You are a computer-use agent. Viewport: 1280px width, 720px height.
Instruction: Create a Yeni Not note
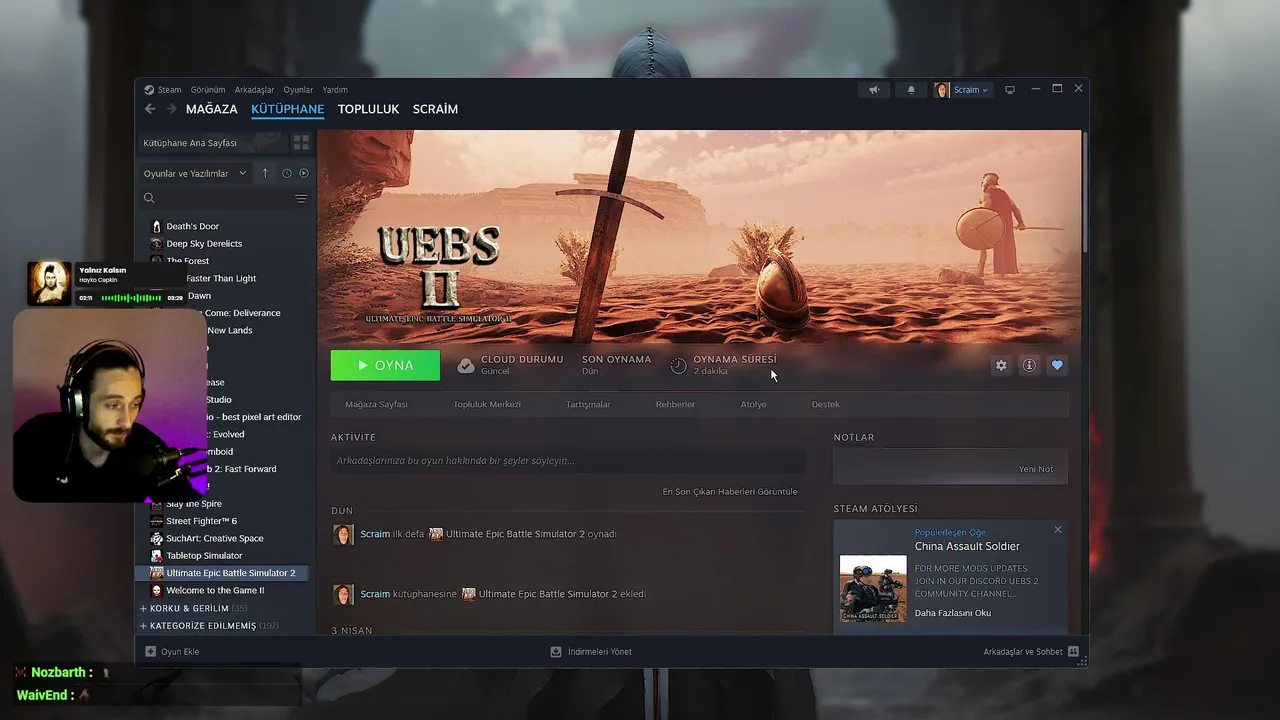pos(1035,469)
